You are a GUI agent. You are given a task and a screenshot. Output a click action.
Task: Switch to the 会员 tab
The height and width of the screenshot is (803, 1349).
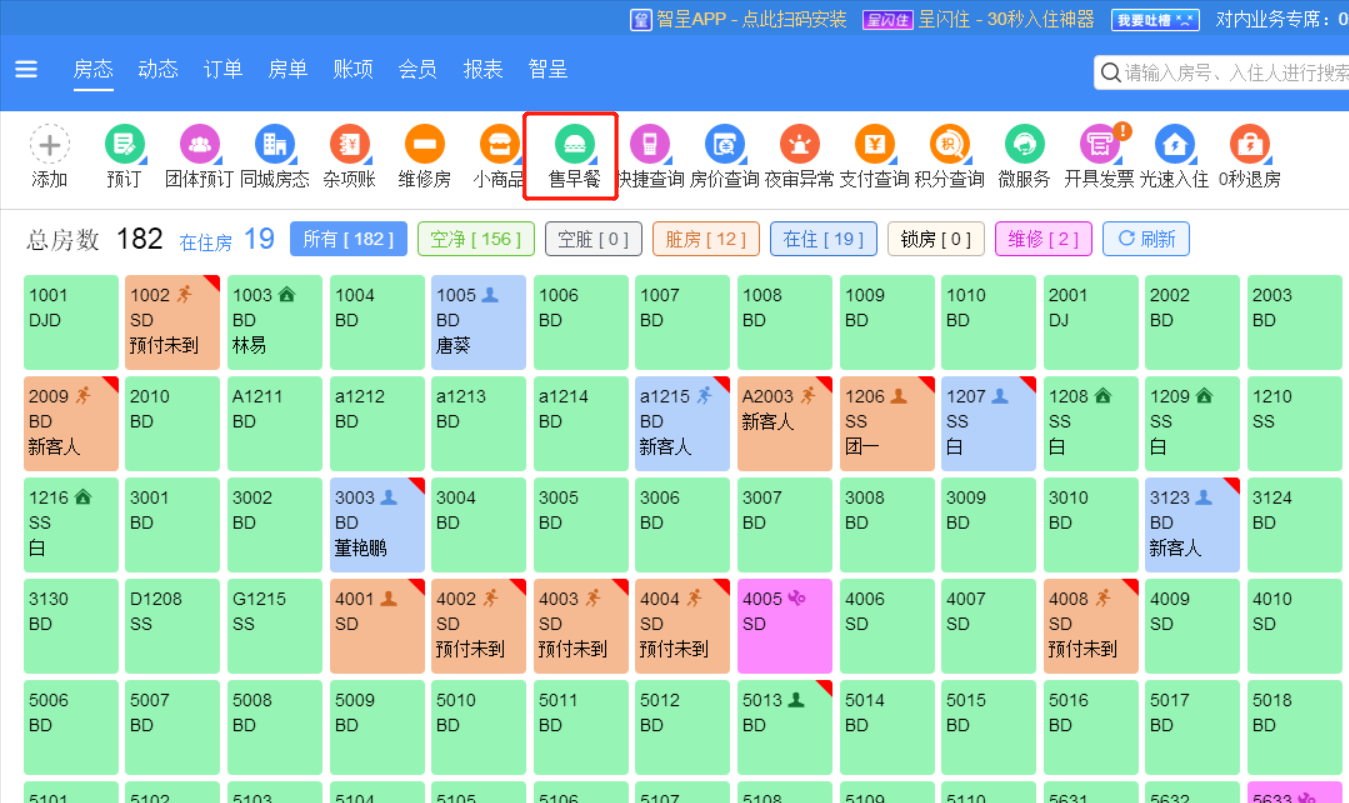(x=418, y=69)
